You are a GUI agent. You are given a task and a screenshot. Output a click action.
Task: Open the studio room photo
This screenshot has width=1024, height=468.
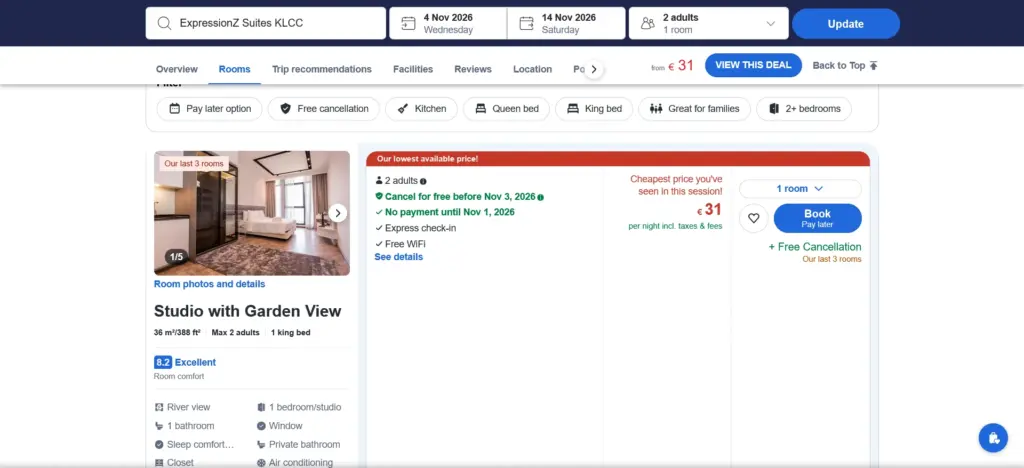251,213
